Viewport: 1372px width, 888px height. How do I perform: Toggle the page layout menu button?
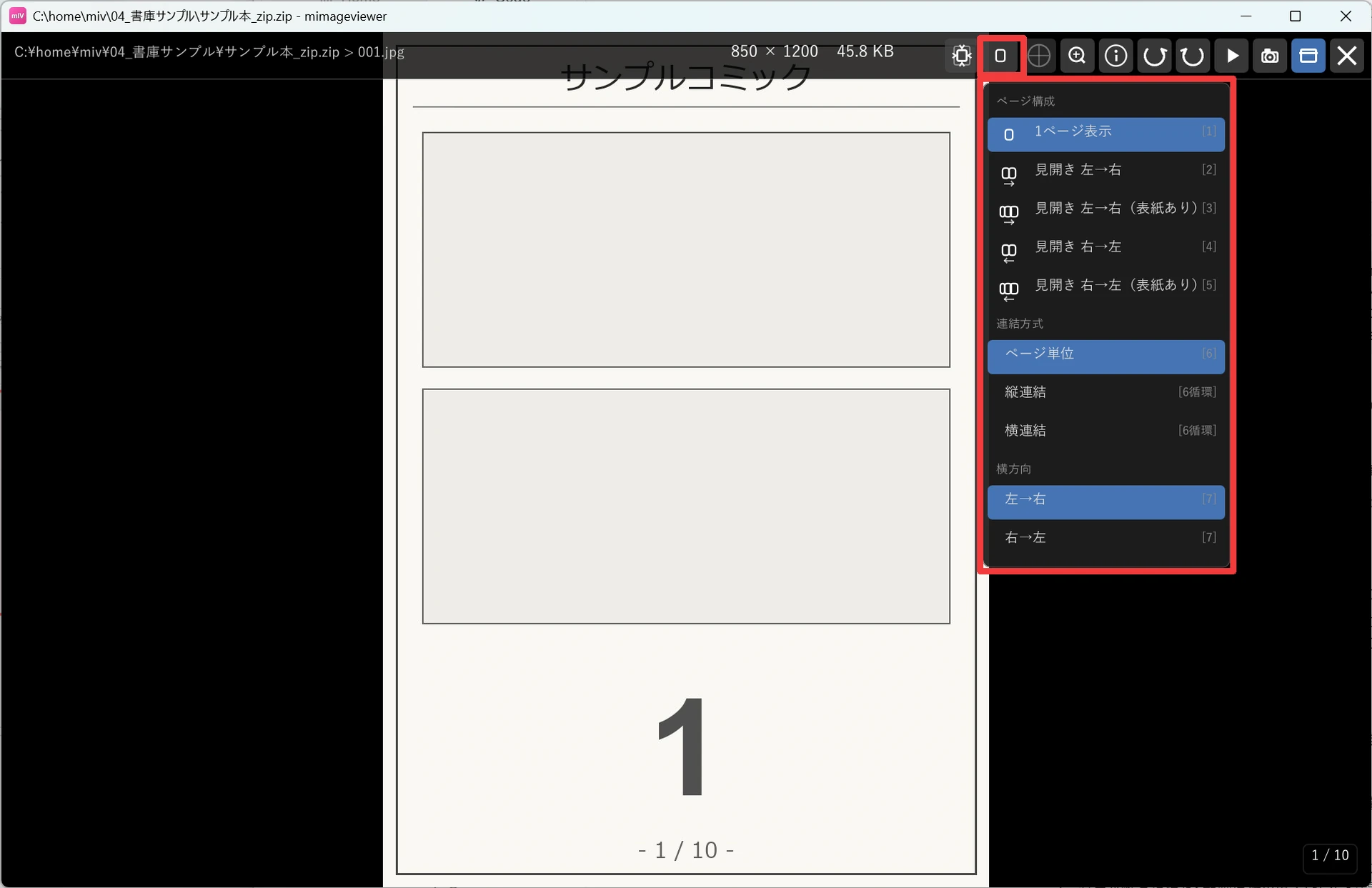tap(1000, 56)
